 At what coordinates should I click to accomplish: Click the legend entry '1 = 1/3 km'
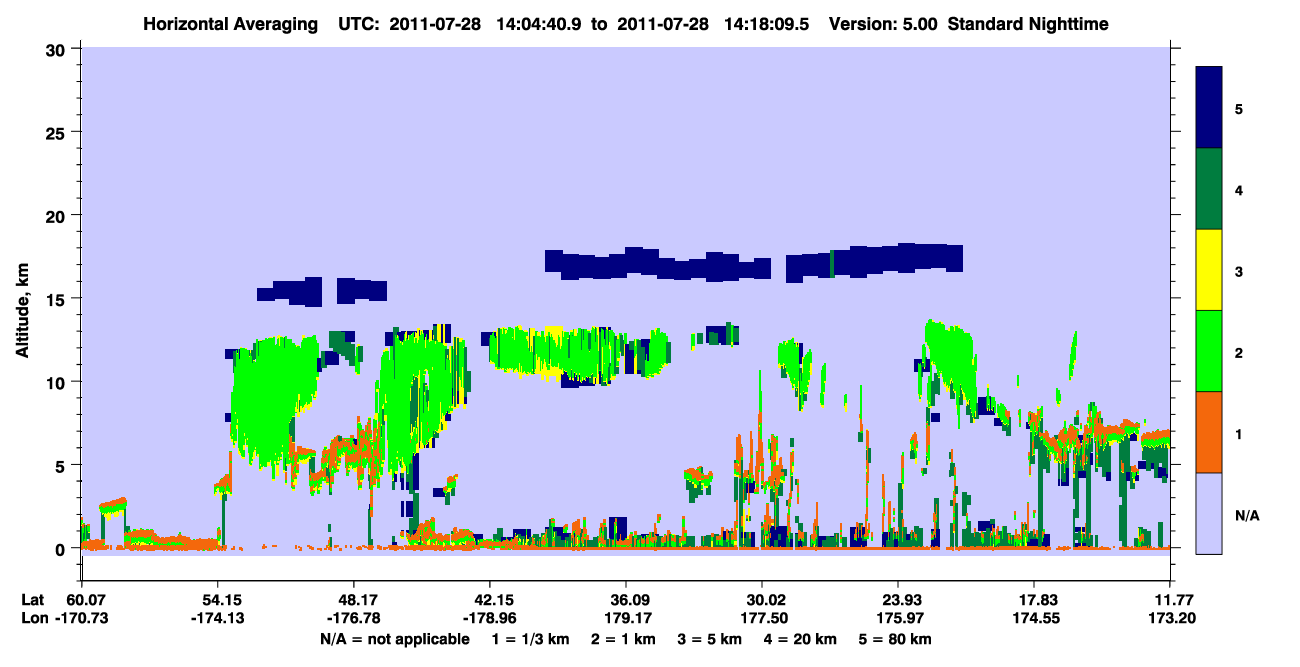(x=531, y=639)
